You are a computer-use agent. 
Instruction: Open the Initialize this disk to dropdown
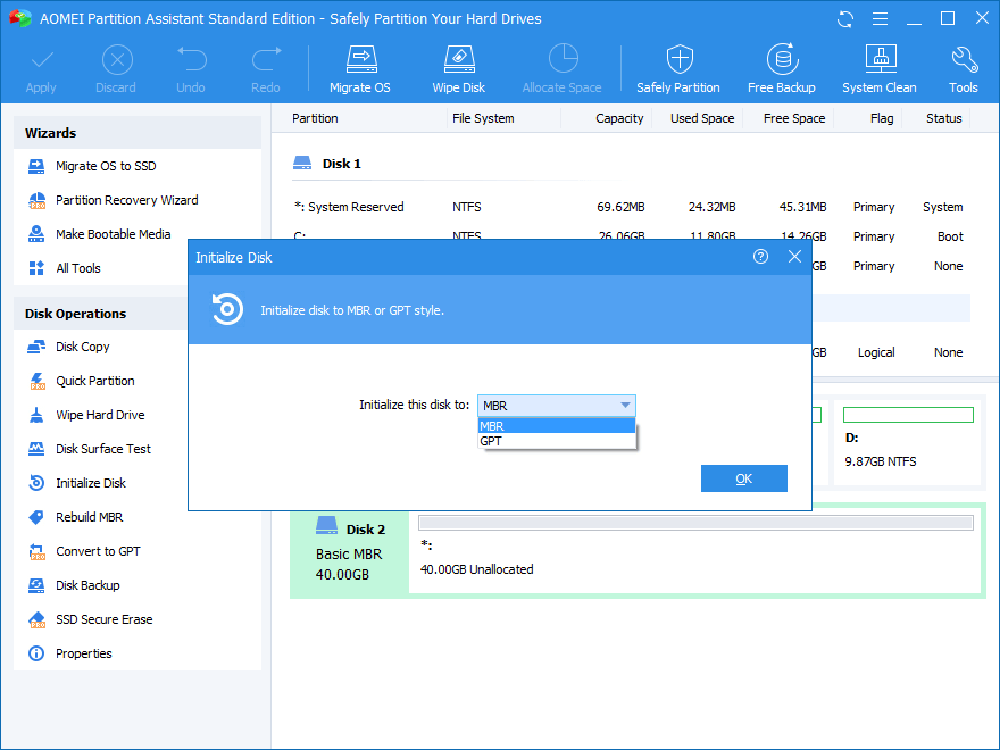pyautogui.click(x=556, y=406)
